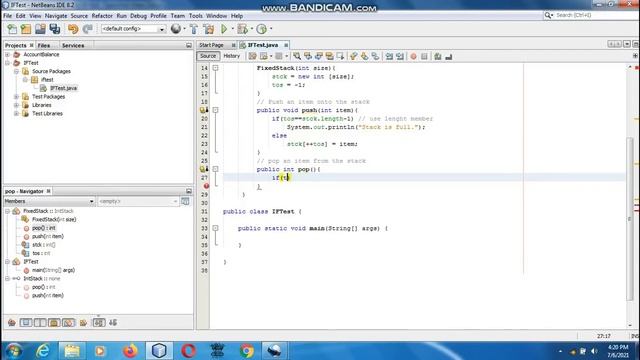
Task: Click the Debug Project toolbar icon
Action: [x=242, y=29]
